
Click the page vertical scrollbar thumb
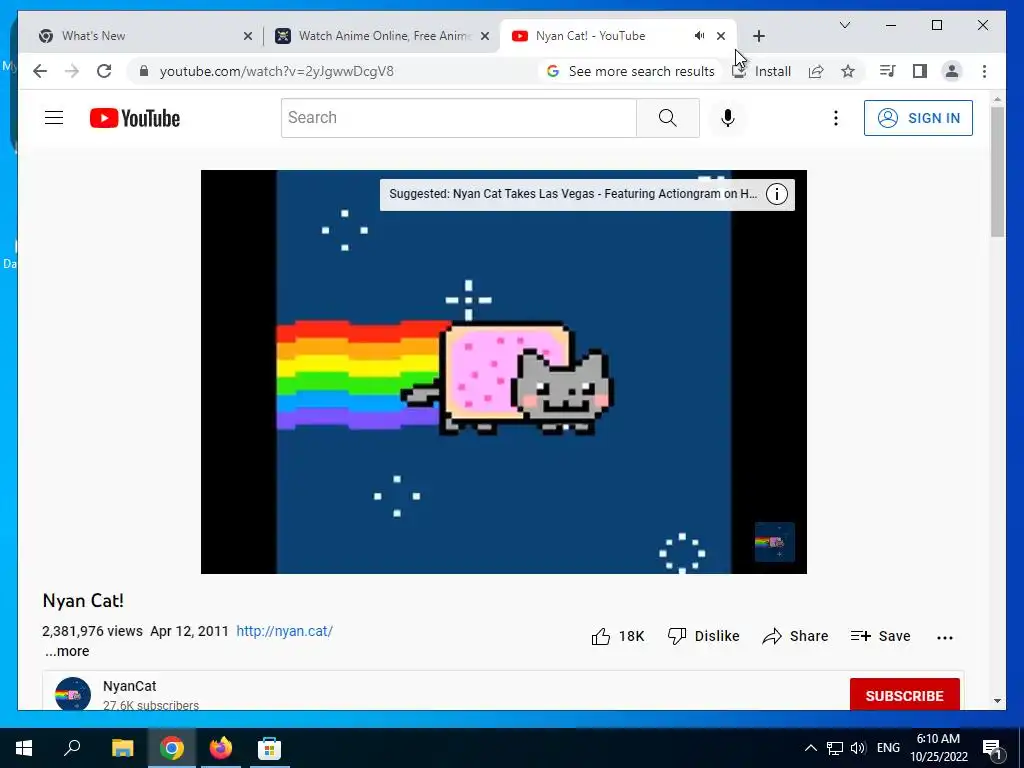coord(997,171)
